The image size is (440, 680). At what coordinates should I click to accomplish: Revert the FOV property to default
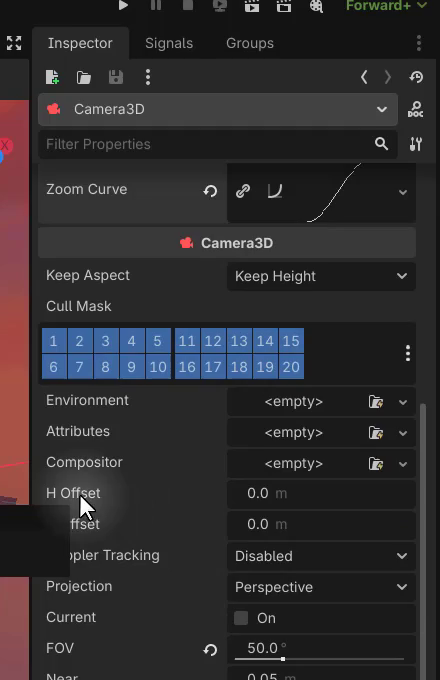[x=211, y=649]
